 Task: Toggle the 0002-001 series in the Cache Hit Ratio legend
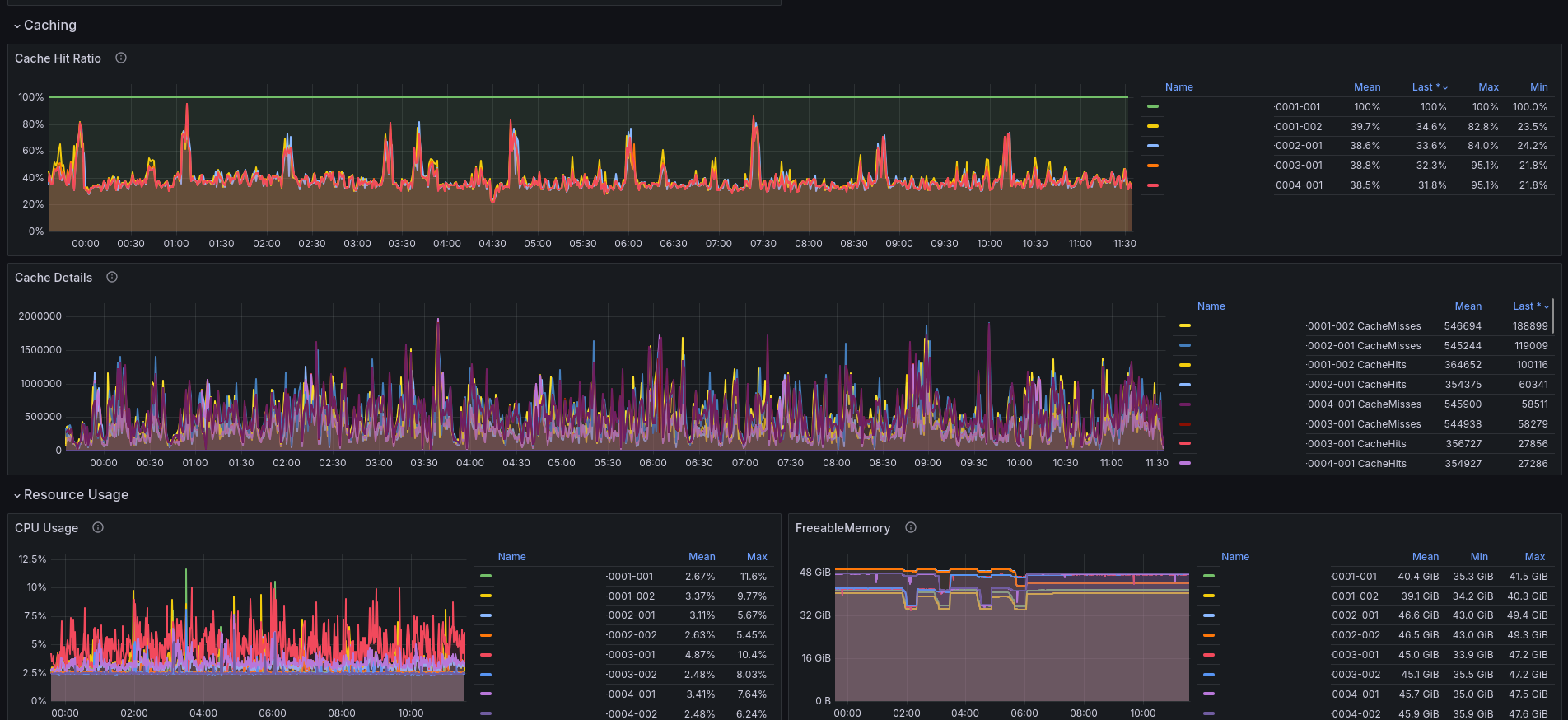point(1299,146)
